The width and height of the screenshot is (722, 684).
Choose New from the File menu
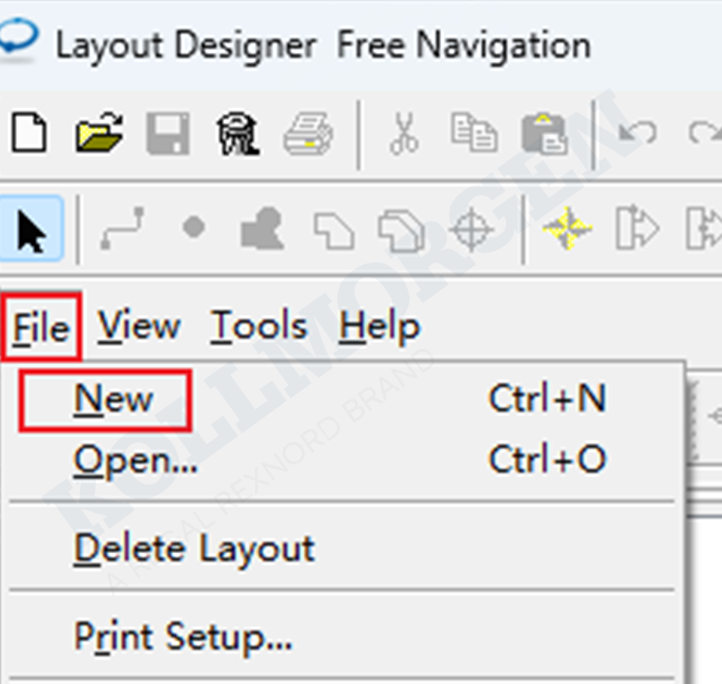(x=113, y=399)
